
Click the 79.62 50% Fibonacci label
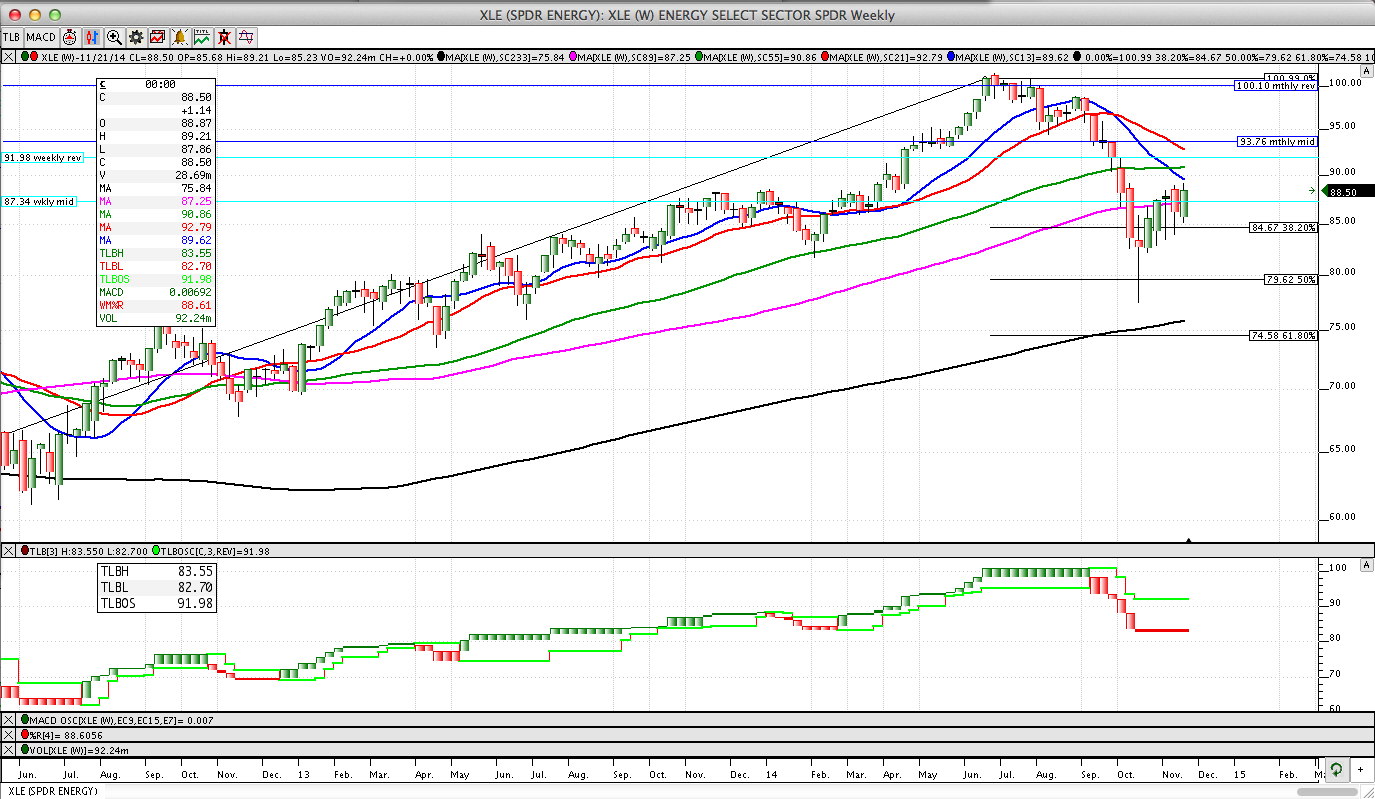point(1291,280)
